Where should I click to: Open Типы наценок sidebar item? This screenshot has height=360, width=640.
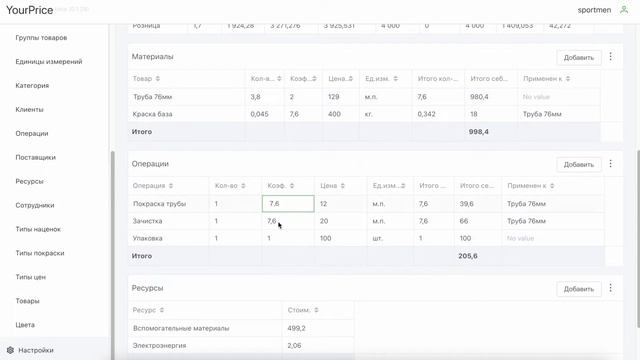click(38, 229)
